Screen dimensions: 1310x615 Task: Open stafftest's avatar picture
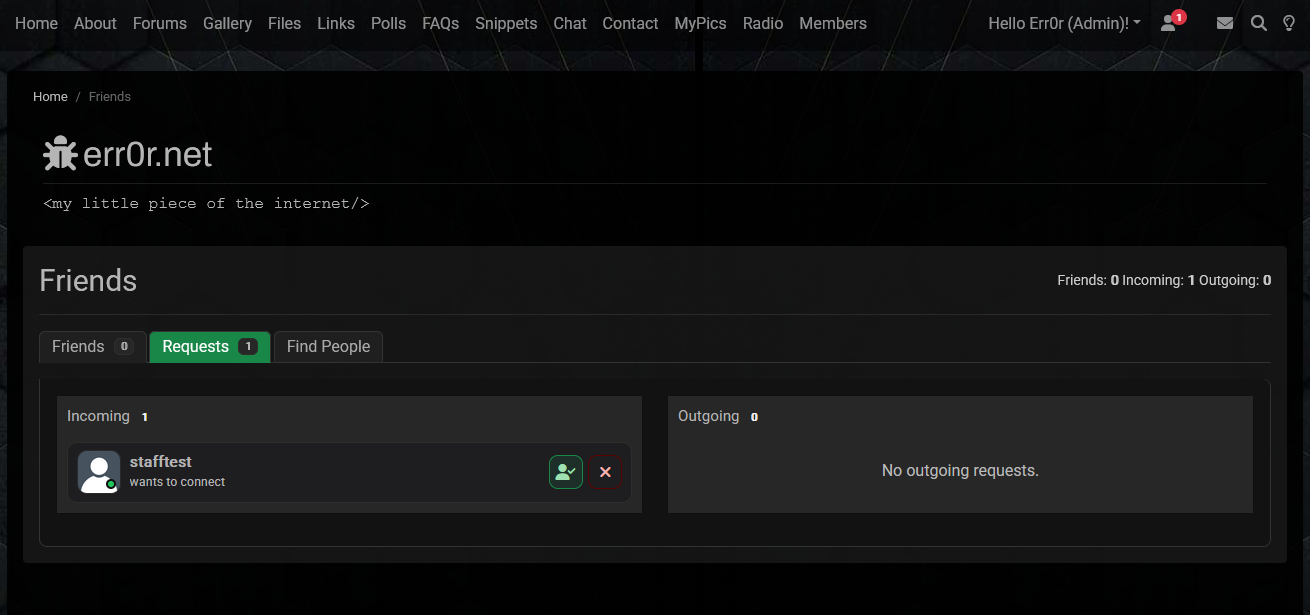pos(99,472)
